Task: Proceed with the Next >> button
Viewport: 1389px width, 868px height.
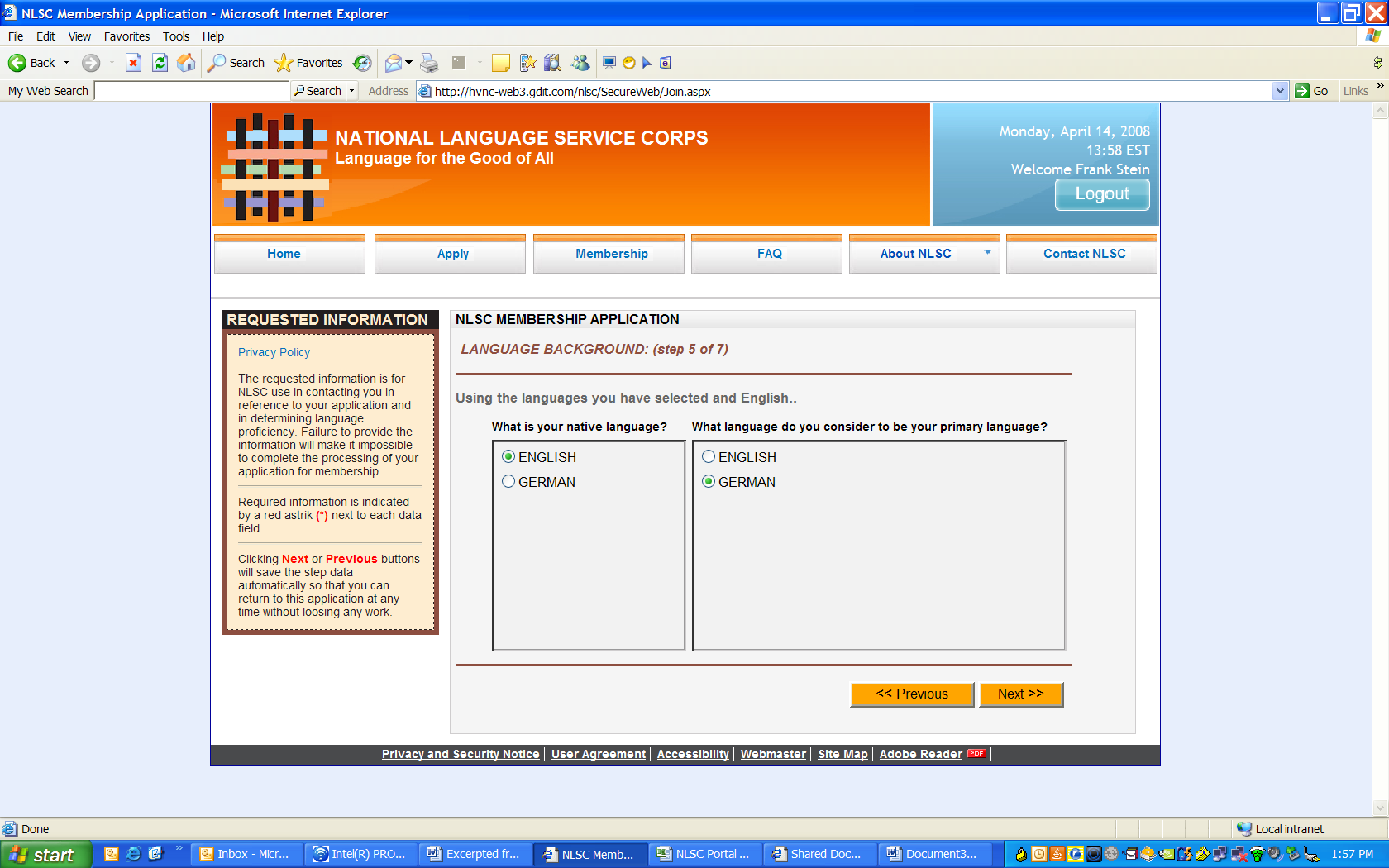Action: [1021, 694]
